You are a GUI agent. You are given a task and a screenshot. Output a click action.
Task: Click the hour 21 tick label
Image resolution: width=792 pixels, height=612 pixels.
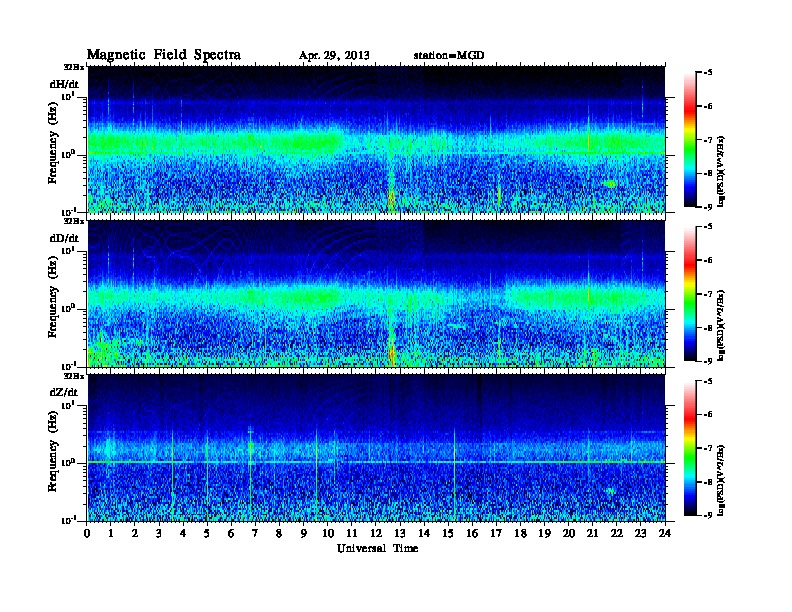[592, 534]
